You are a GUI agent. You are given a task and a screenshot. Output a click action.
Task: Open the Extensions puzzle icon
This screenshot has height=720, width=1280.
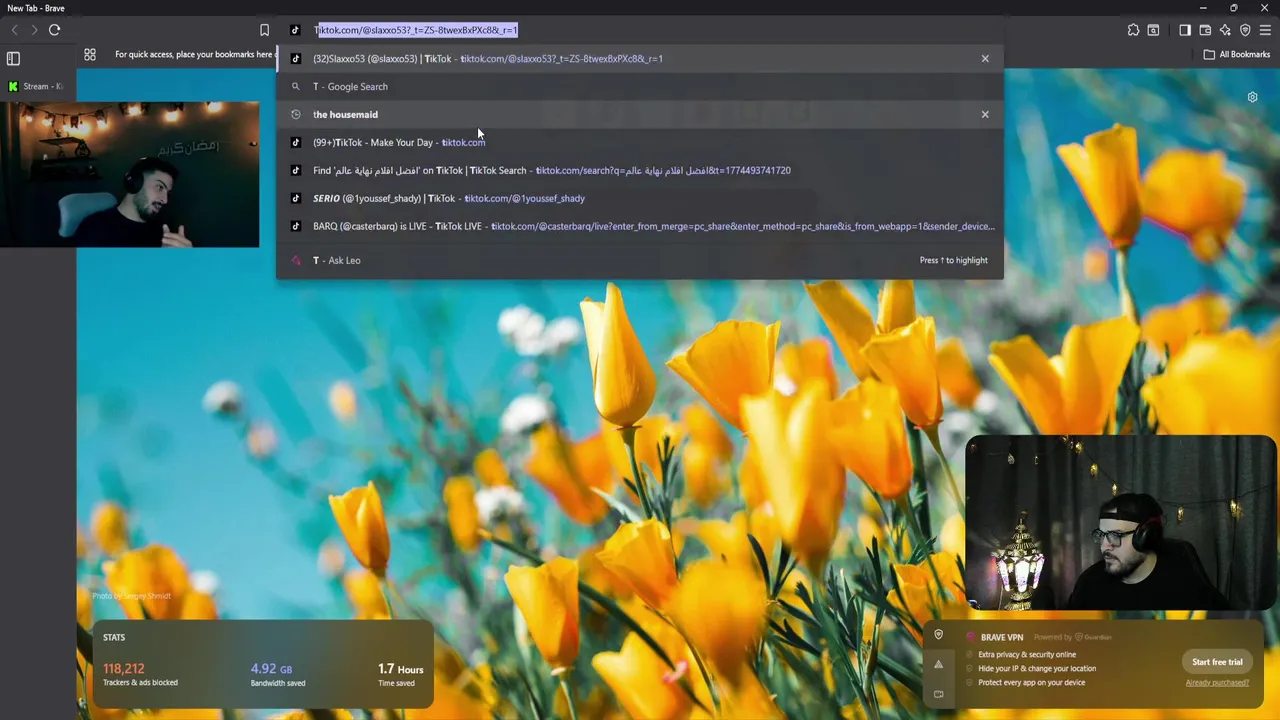click(x=1133, y=30)
